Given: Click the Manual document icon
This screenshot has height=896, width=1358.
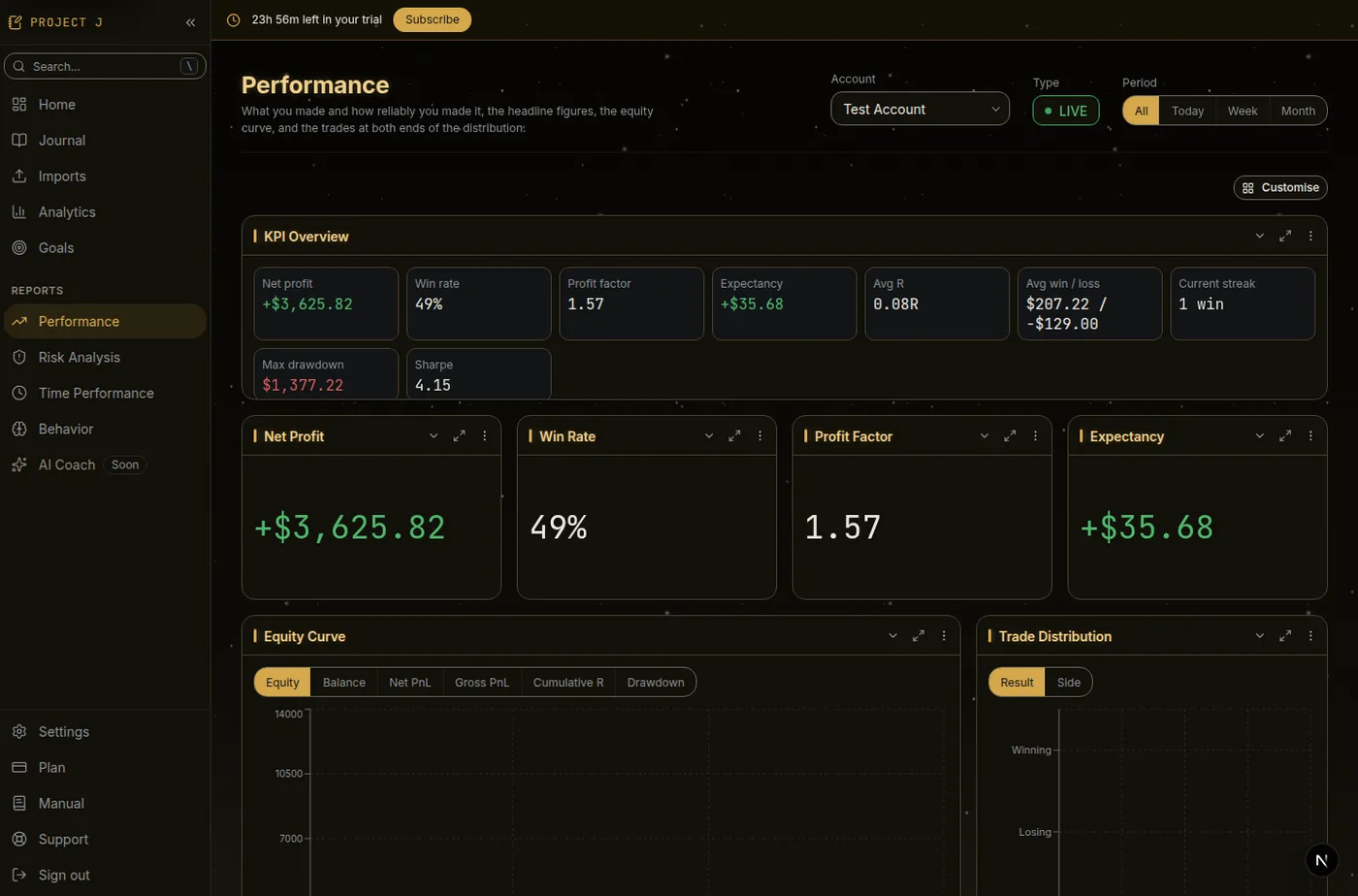Looking at the screenshot, I should [x=19, y=804].
